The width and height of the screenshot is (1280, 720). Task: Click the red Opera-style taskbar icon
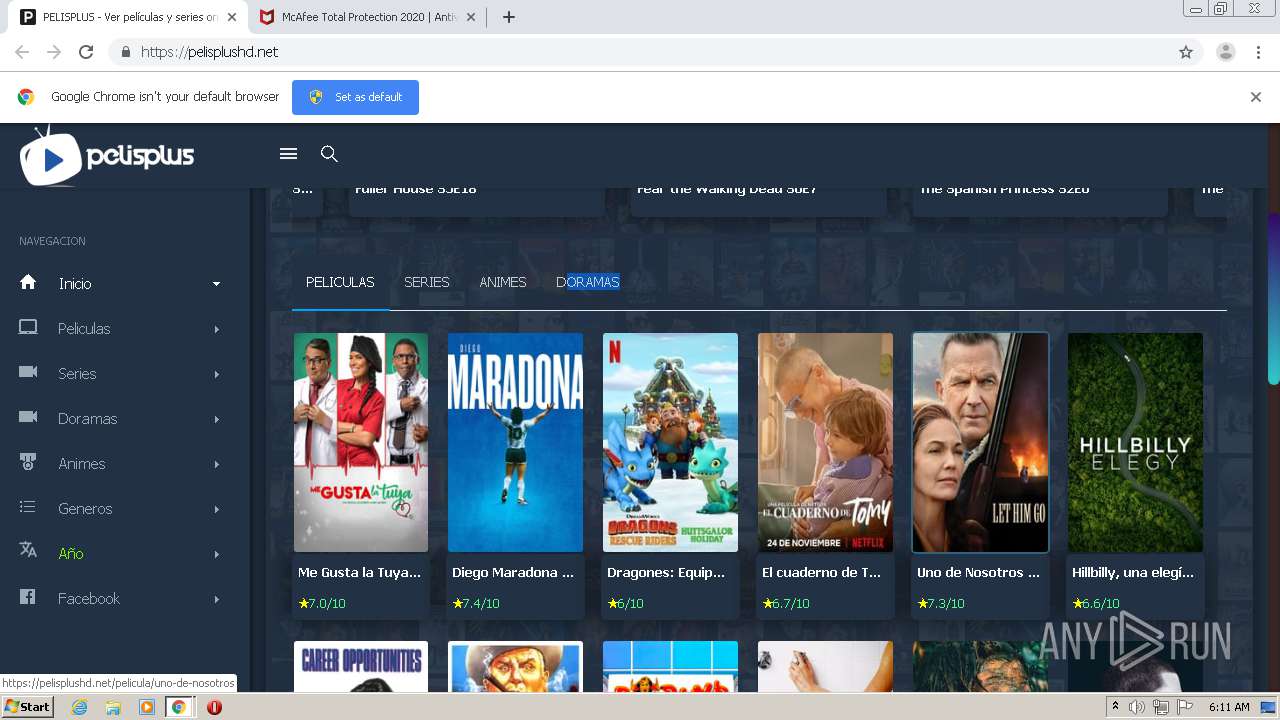click(214, 707)
